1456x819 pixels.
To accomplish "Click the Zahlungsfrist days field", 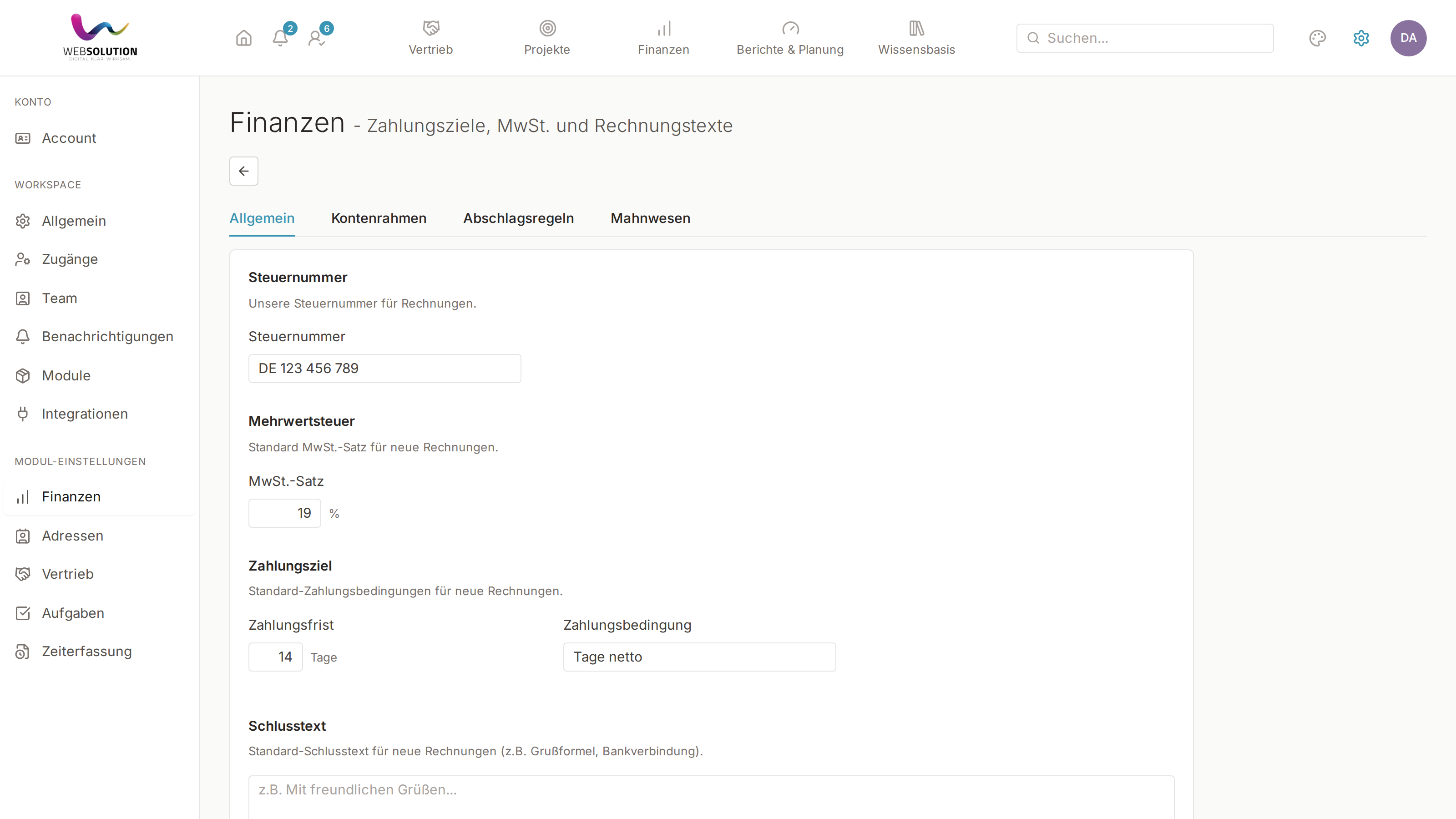I will 275,657.
